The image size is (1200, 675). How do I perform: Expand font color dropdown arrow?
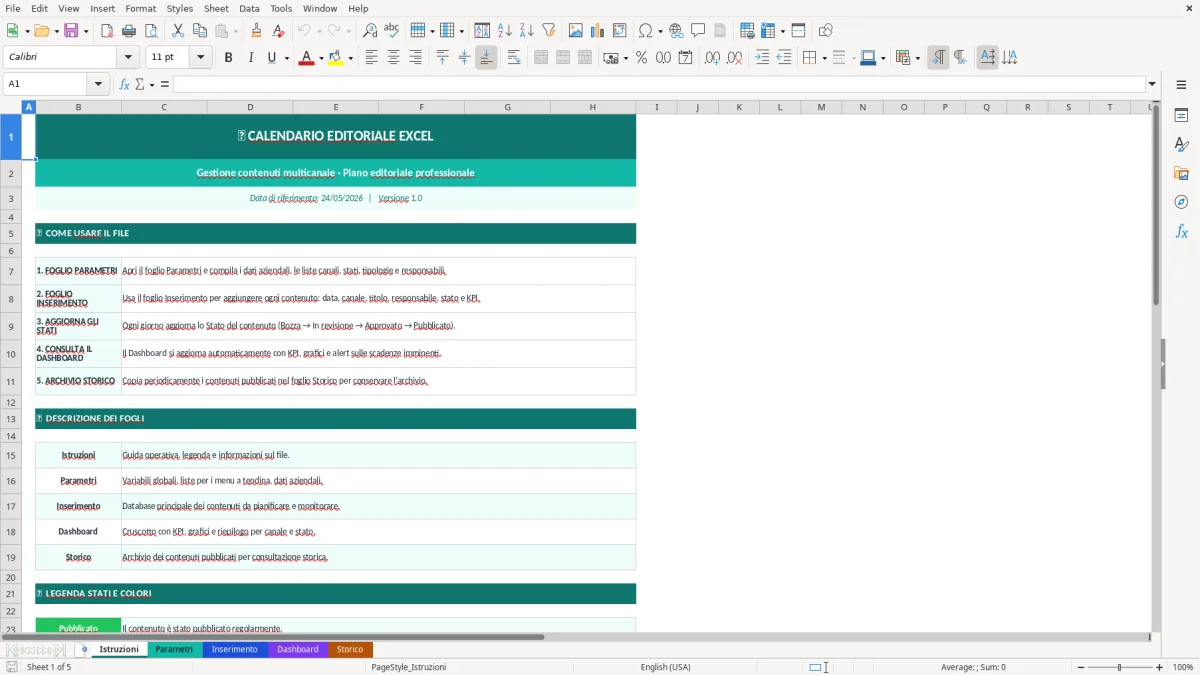click(321, 58)
